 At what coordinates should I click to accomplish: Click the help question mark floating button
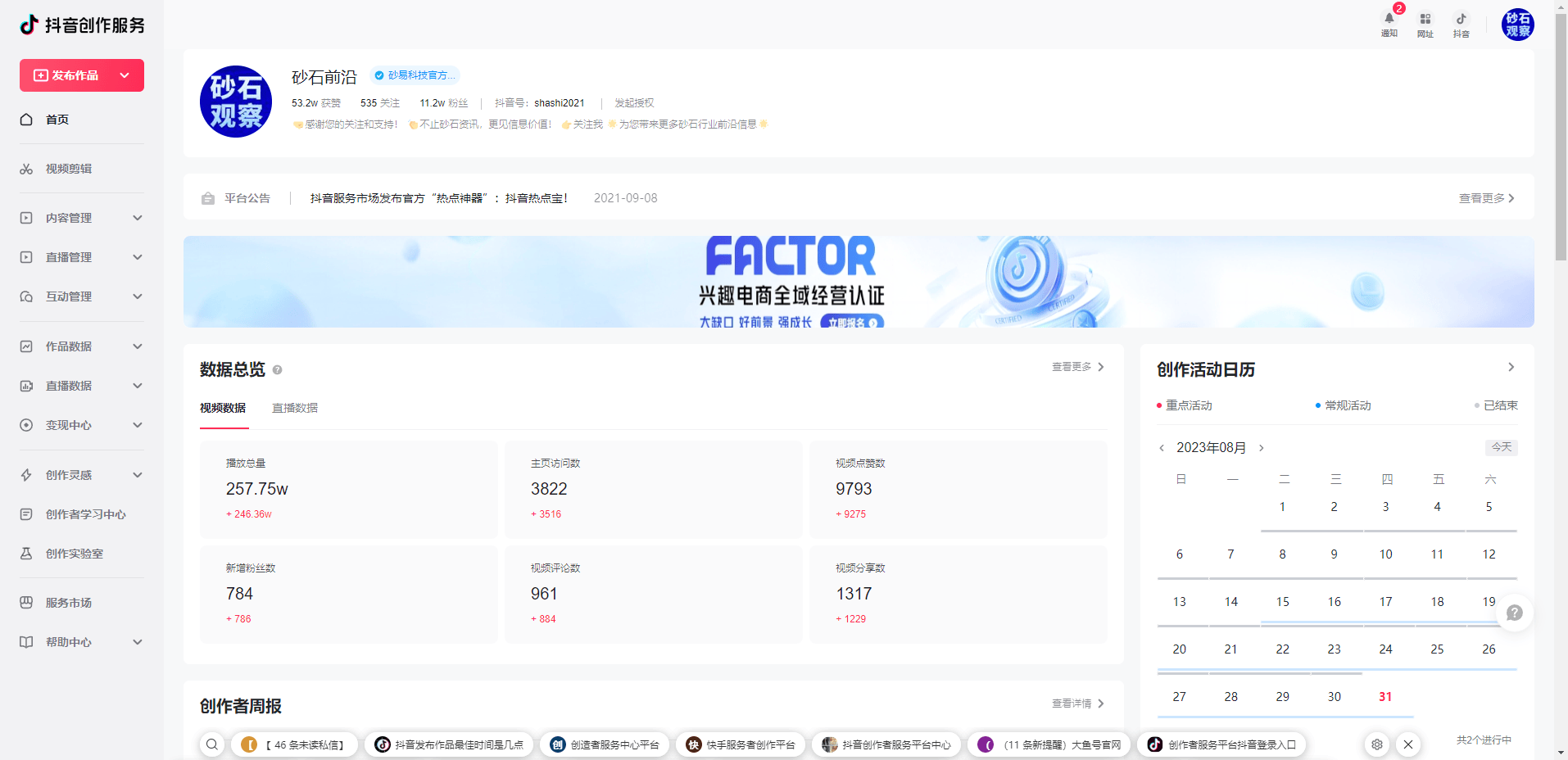[x=1514, y=613]
